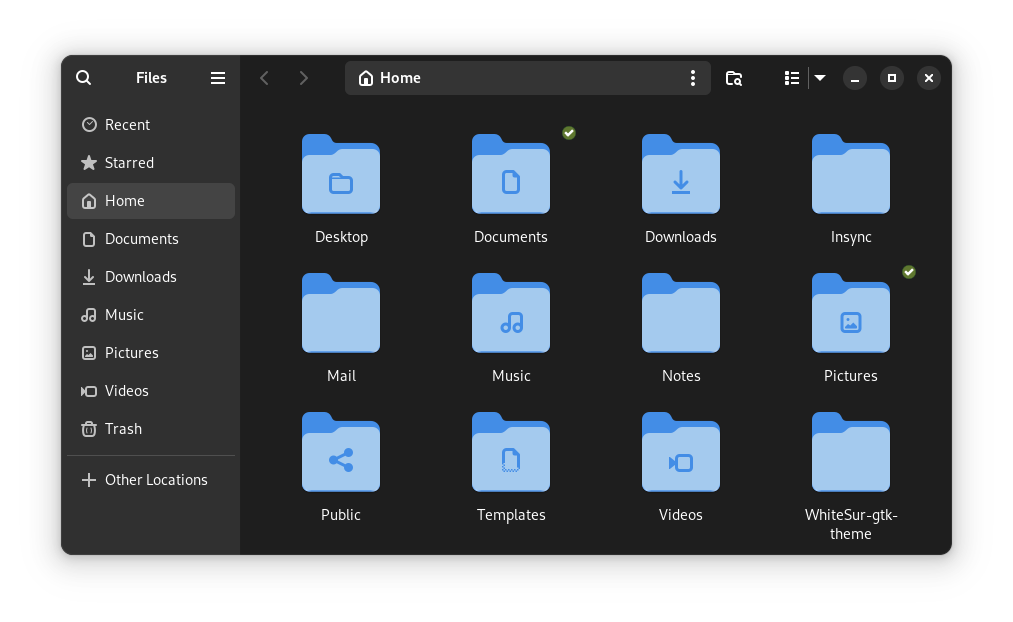This screenshot has width=1013, height=622.
Task: Click the sync status badge on Documents
Action: (568, 132)
